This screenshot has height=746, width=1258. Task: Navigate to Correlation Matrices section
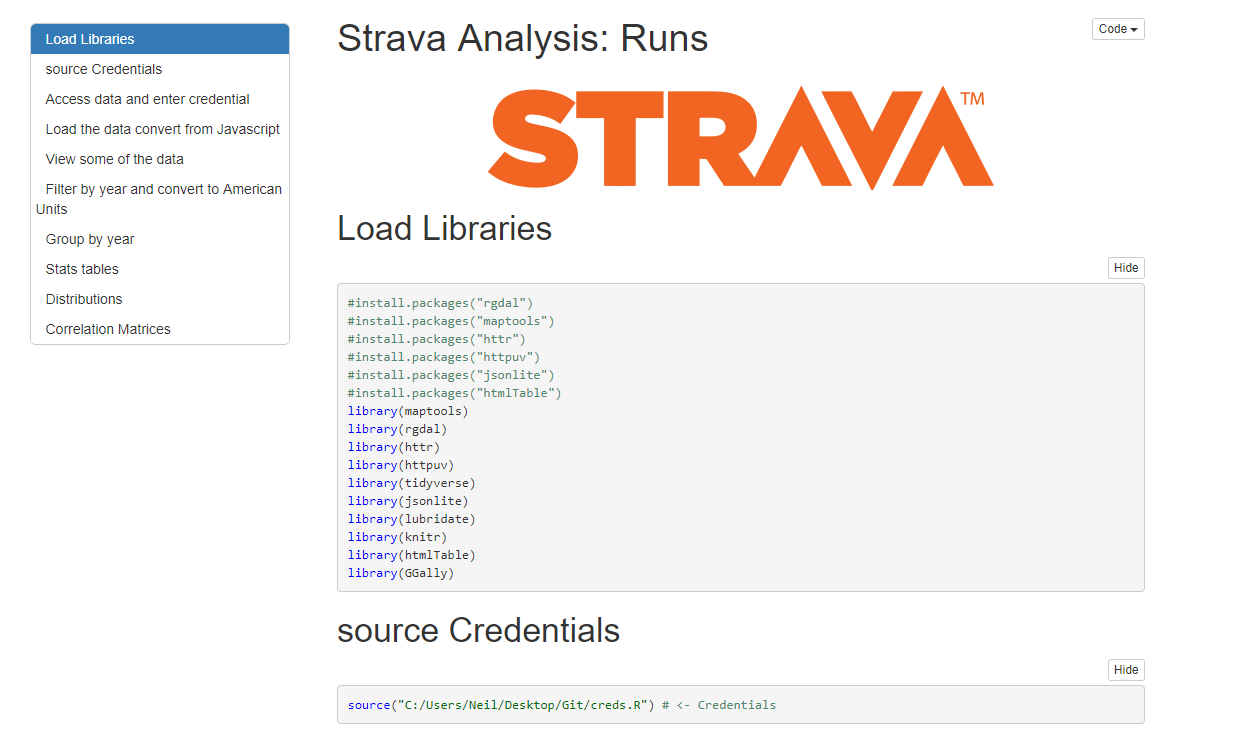[160, 329]
